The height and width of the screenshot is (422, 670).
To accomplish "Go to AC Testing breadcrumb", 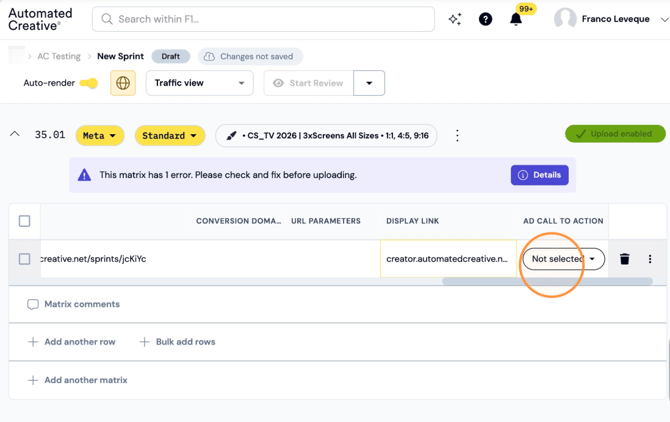I will 59,56.
